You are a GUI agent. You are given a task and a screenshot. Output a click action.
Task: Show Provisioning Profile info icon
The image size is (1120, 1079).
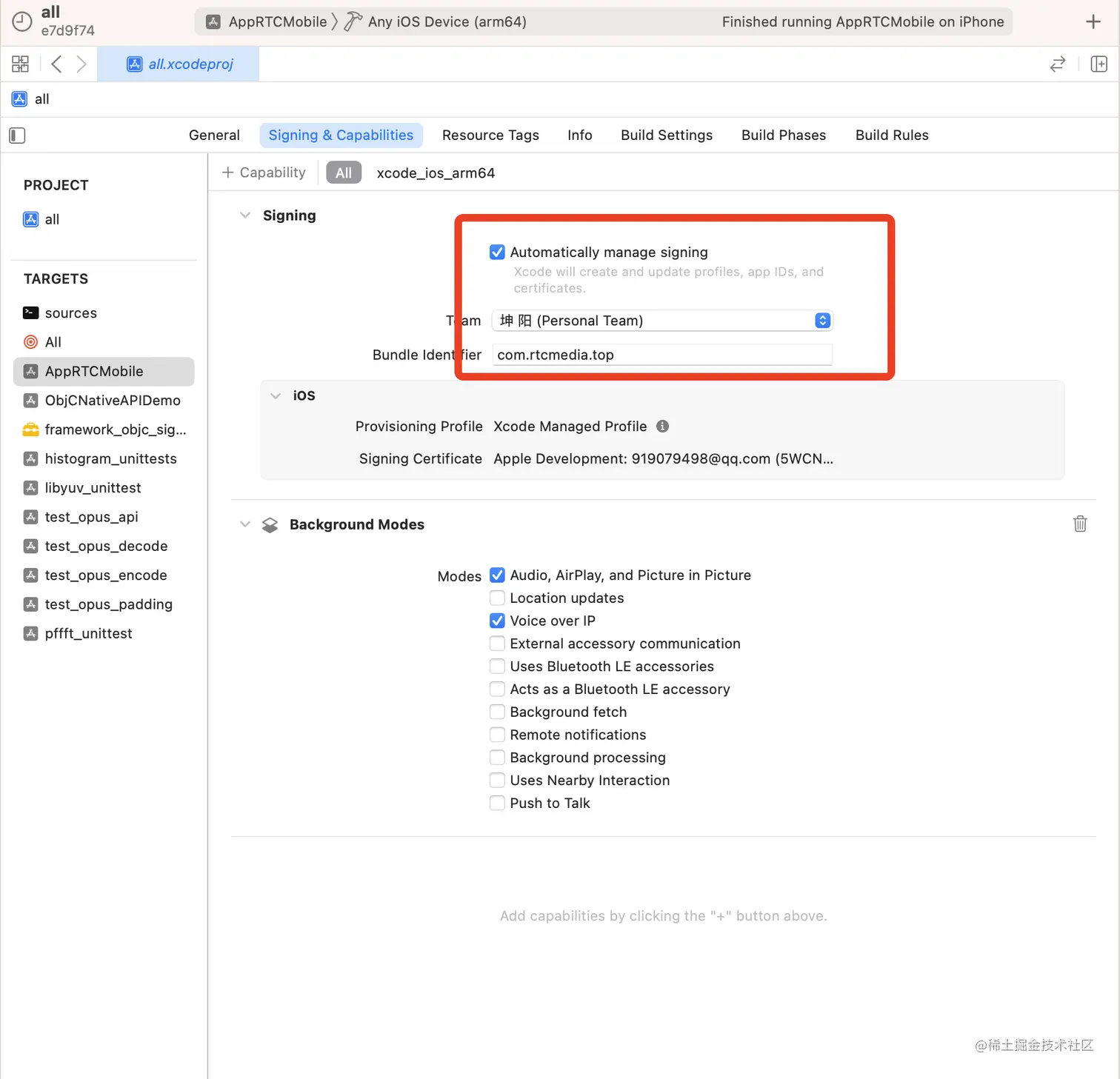662,426
